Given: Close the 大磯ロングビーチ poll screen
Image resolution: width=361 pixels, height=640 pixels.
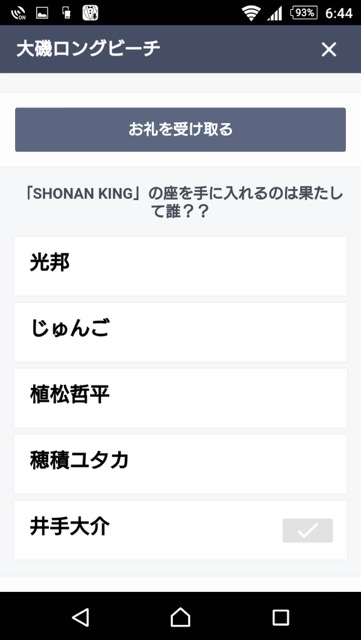Looking at the screenshot, I should (328, 50).
